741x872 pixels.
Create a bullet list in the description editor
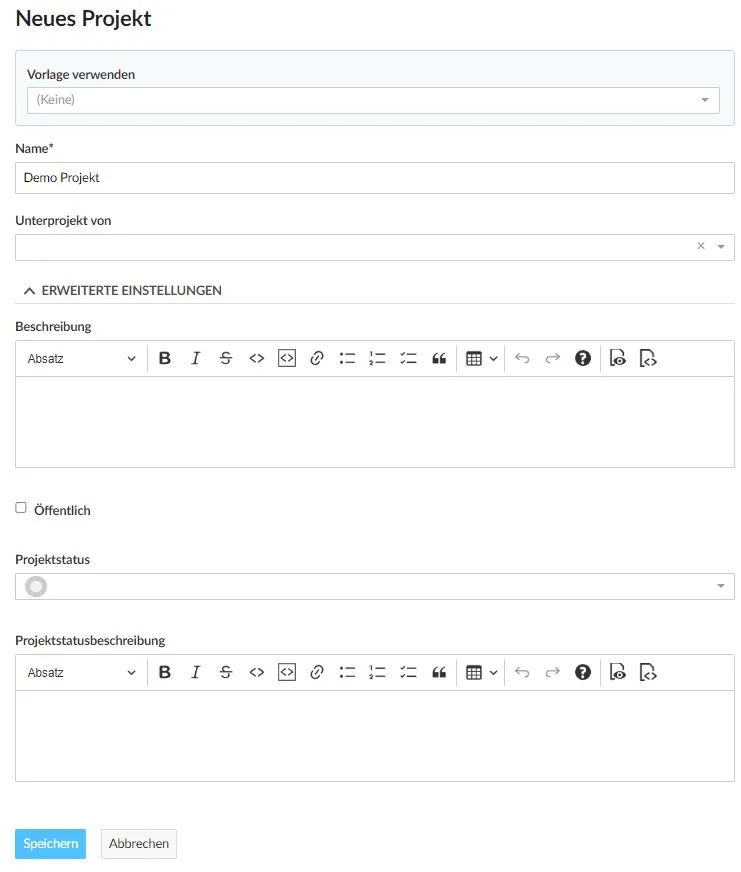pyautogui.click(x=347, y=358)
